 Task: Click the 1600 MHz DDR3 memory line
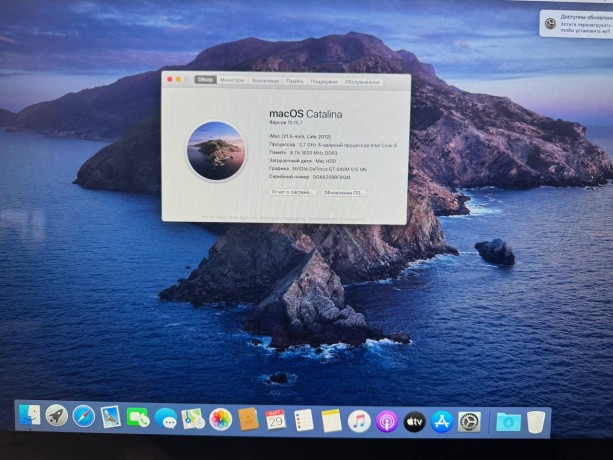[x=303, y=153]
